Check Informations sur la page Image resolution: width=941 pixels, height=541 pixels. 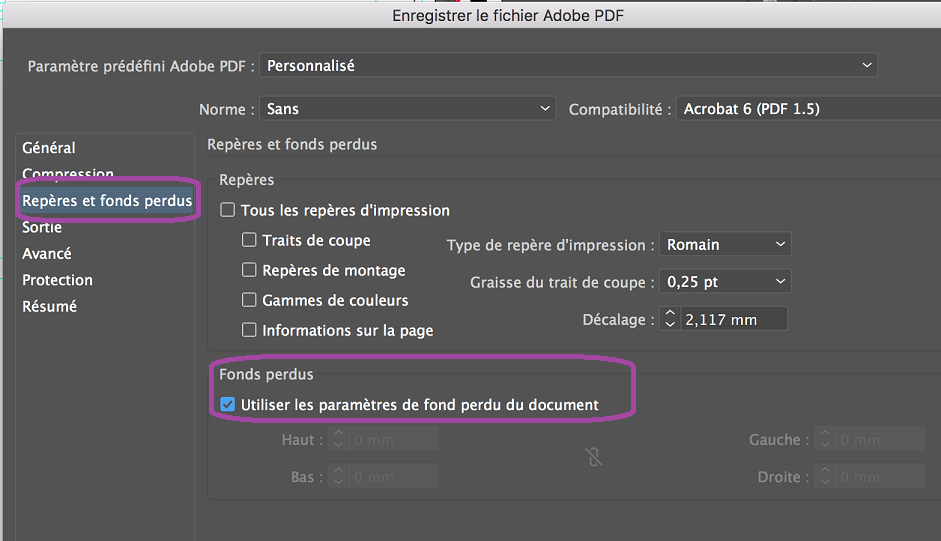(x=250, y=329)
